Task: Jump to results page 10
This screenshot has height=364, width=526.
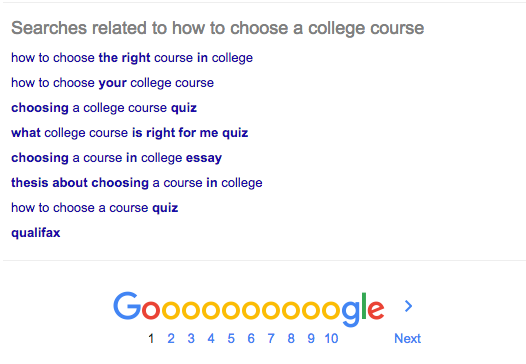Action: (x=331, y=339)
